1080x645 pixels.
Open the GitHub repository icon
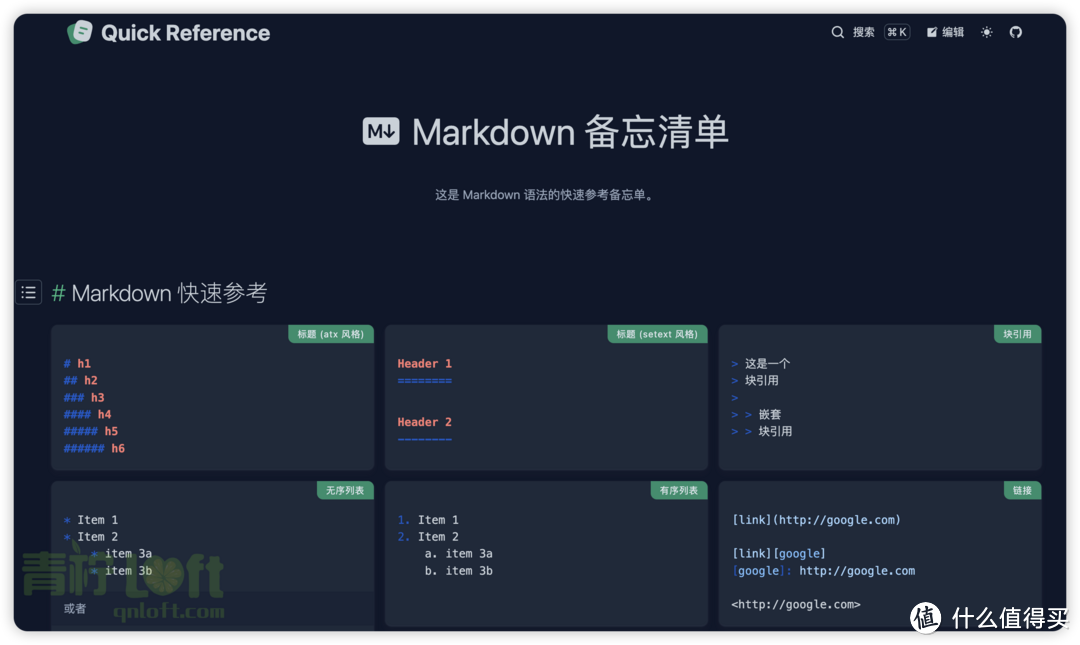click(1016, 32)
